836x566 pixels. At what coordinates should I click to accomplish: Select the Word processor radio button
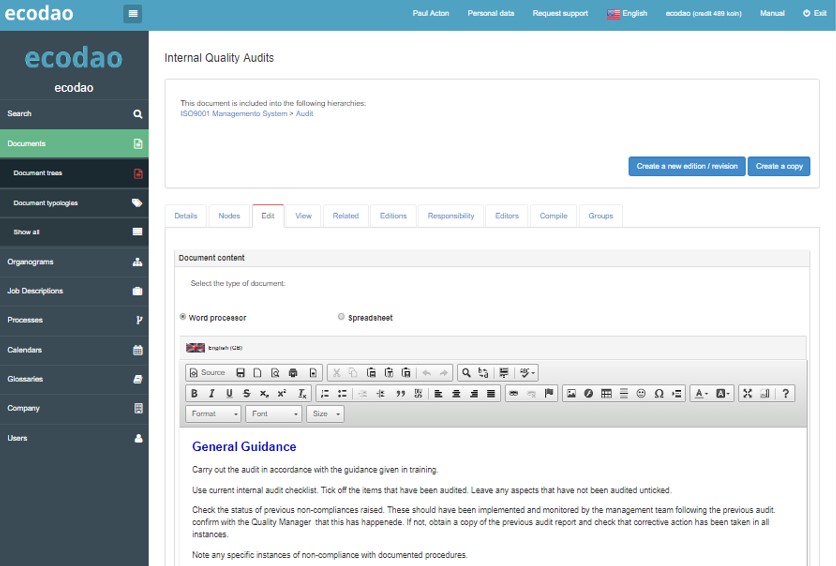[183, 317]
